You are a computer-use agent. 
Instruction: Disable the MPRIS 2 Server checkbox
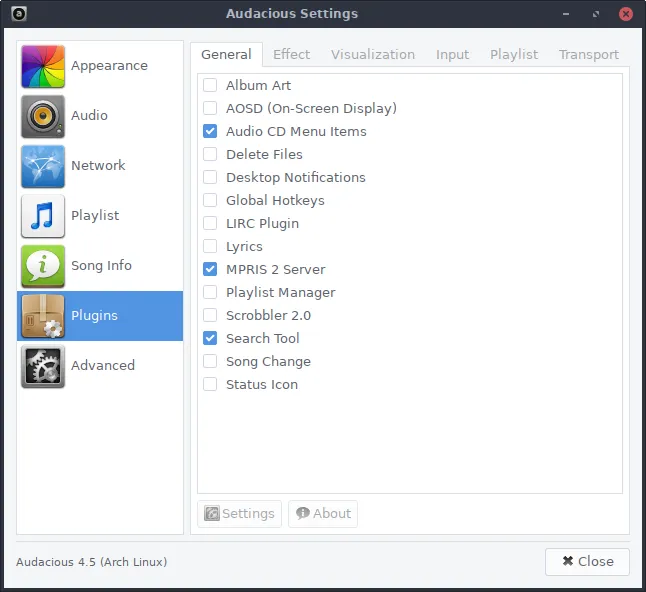pyautogui.click(x=210, y=270)
